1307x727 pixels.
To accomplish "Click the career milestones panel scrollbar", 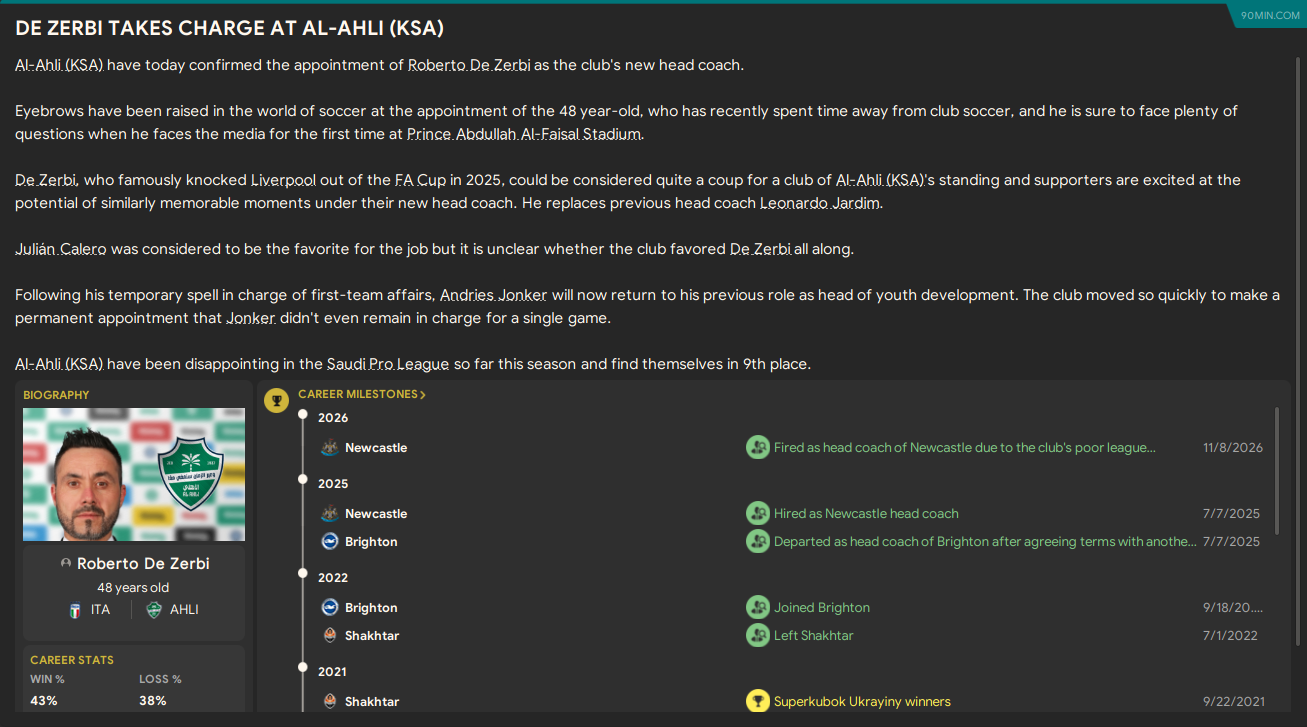I will (x=1276, y=460).
